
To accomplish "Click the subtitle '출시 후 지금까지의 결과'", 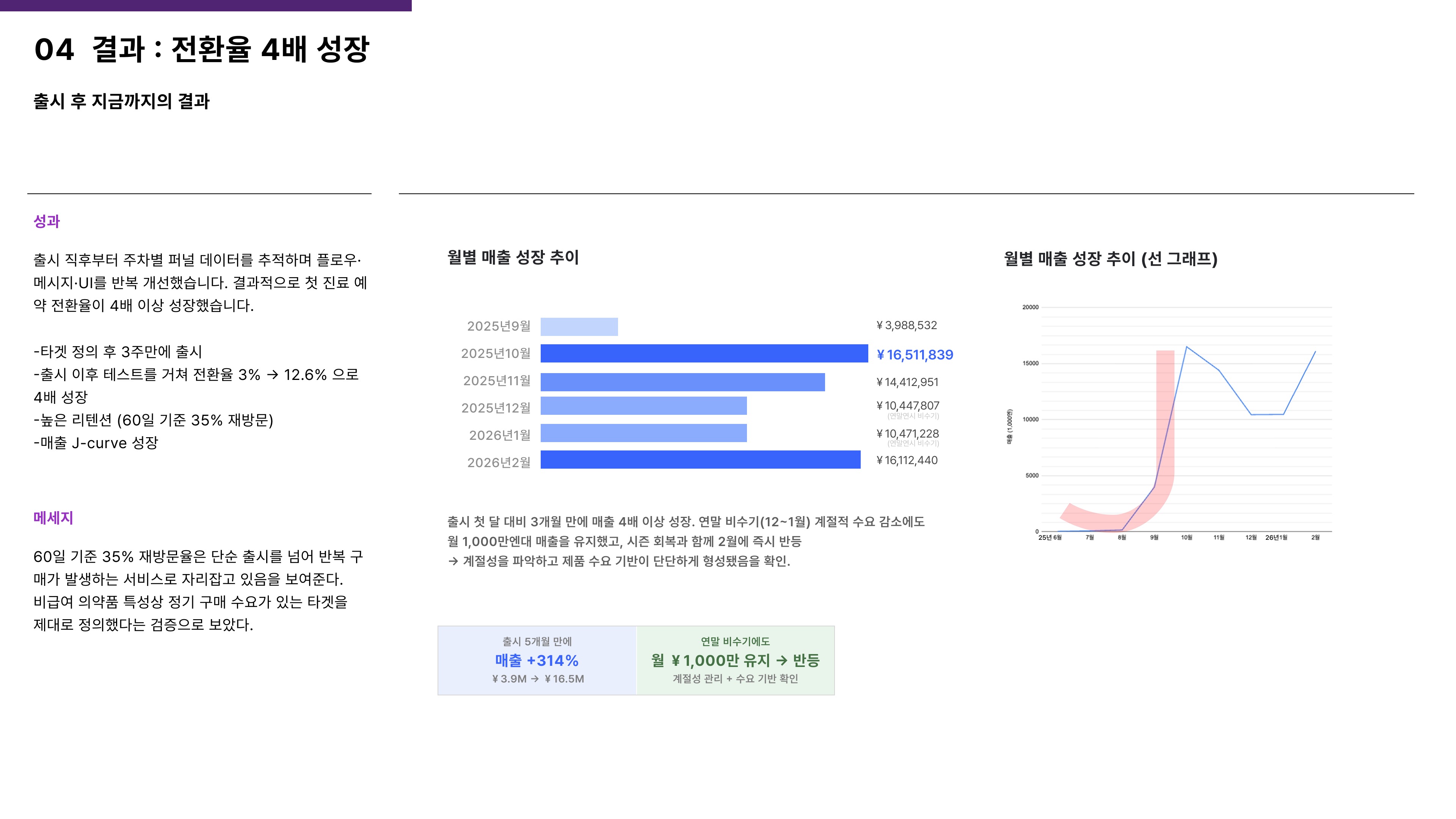I will click(121, 101).
